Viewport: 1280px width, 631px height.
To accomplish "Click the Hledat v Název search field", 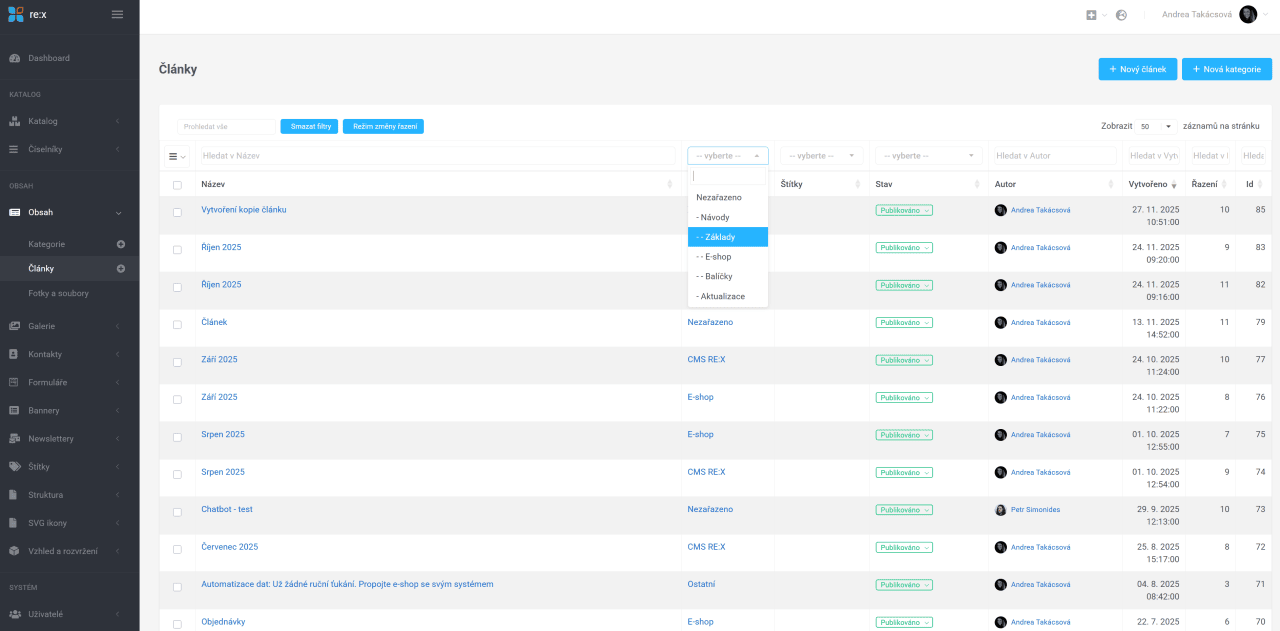I will [x=436, y=156].
